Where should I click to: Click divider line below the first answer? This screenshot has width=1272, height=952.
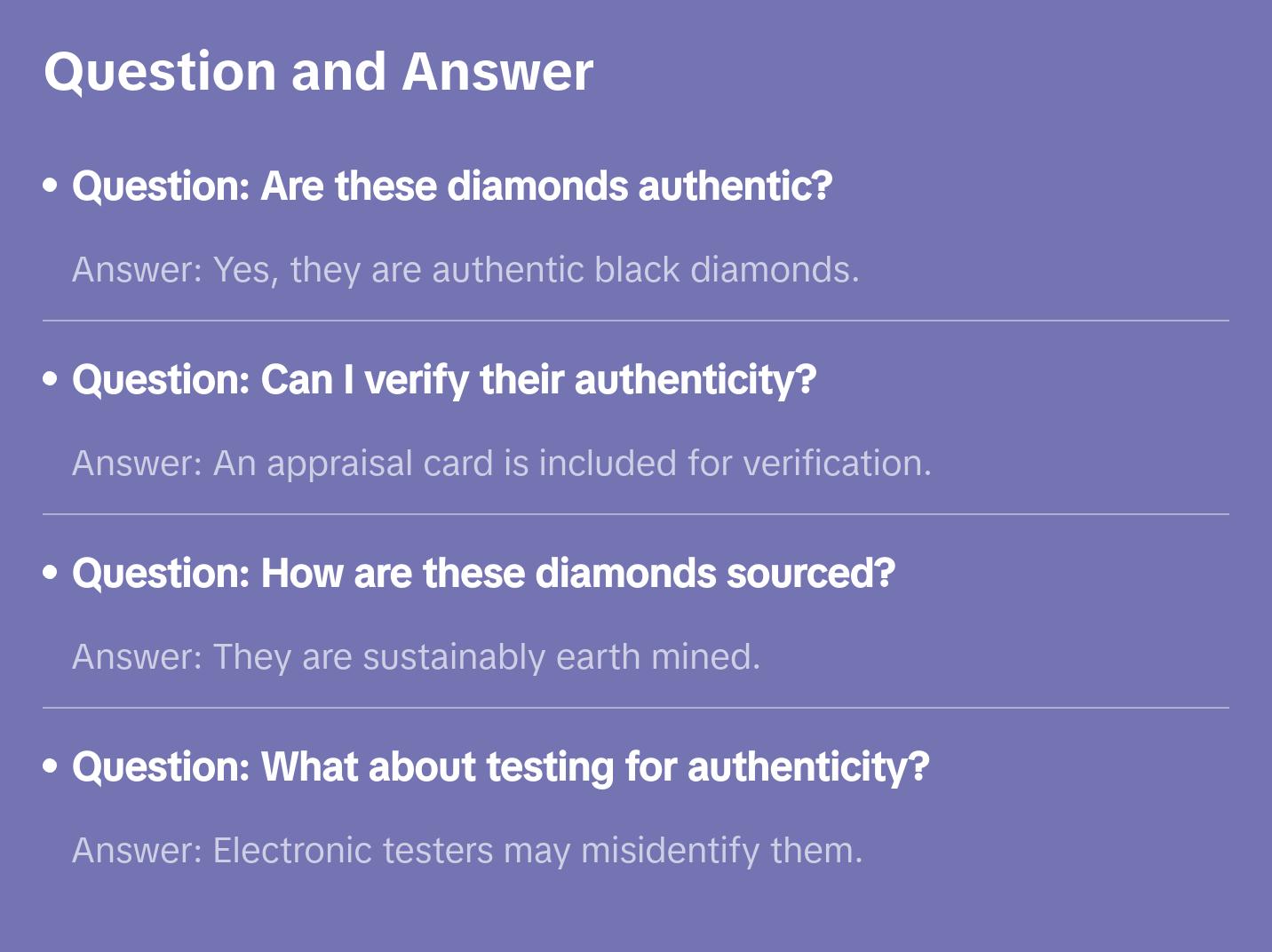pos(636,321)
